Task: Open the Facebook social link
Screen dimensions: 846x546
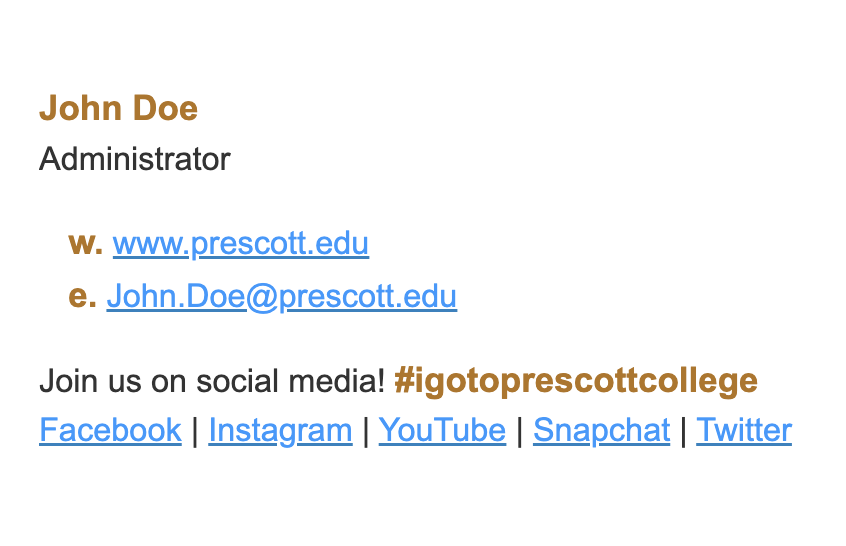Action: tap(111, 431)
